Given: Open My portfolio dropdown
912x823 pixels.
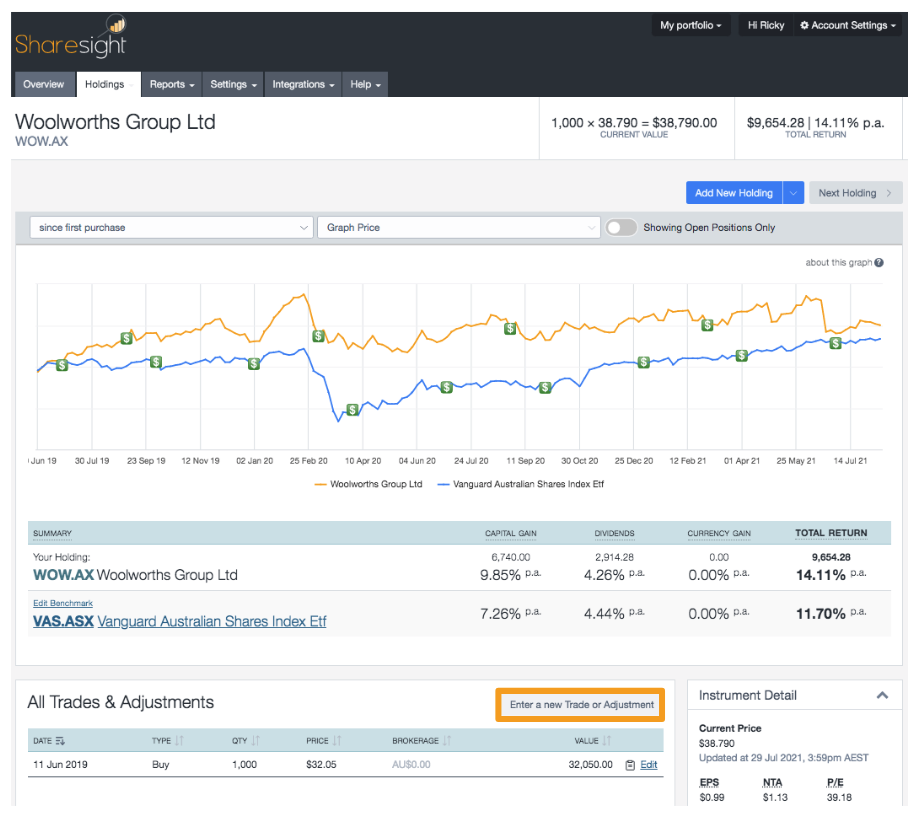Looking at the screenshot, I should (691, 25).
